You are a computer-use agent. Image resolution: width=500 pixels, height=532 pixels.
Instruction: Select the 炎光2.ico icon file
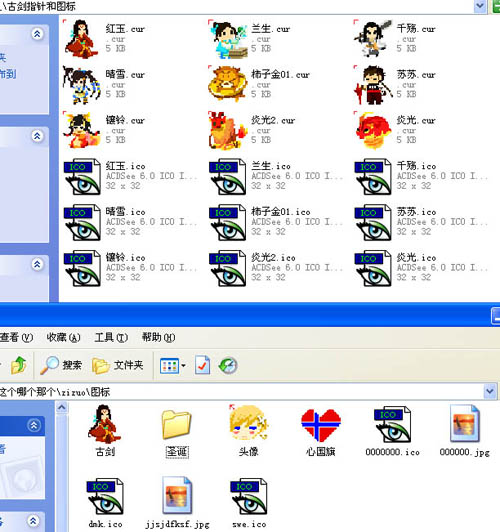276,268
